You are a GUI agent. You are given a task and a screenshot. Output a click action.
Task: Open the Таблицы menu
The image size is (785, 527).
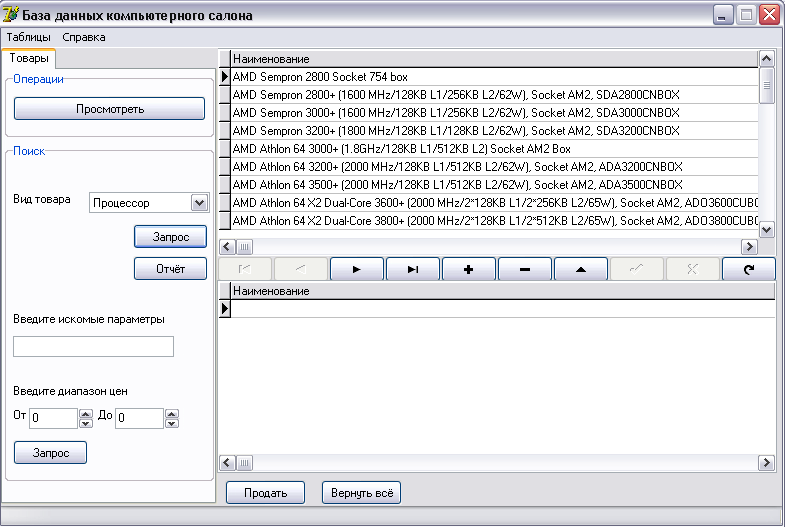tap(29, 37)
